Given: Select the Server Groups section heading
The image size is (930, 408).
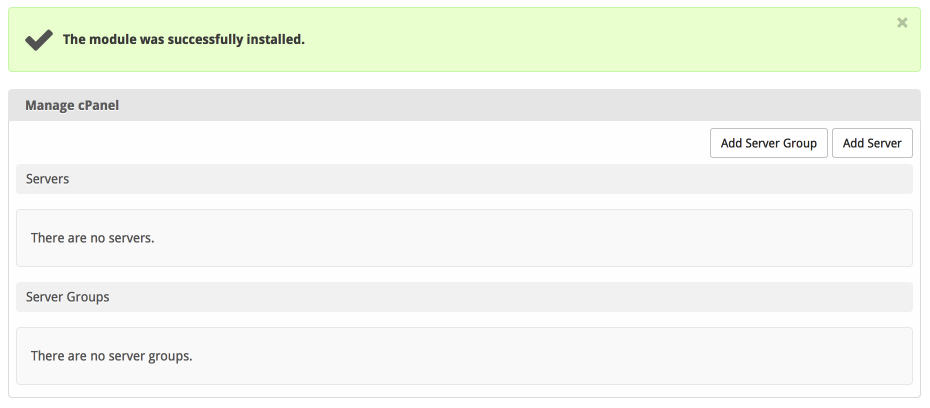Looking at the screenshot, I should point(68,297).
